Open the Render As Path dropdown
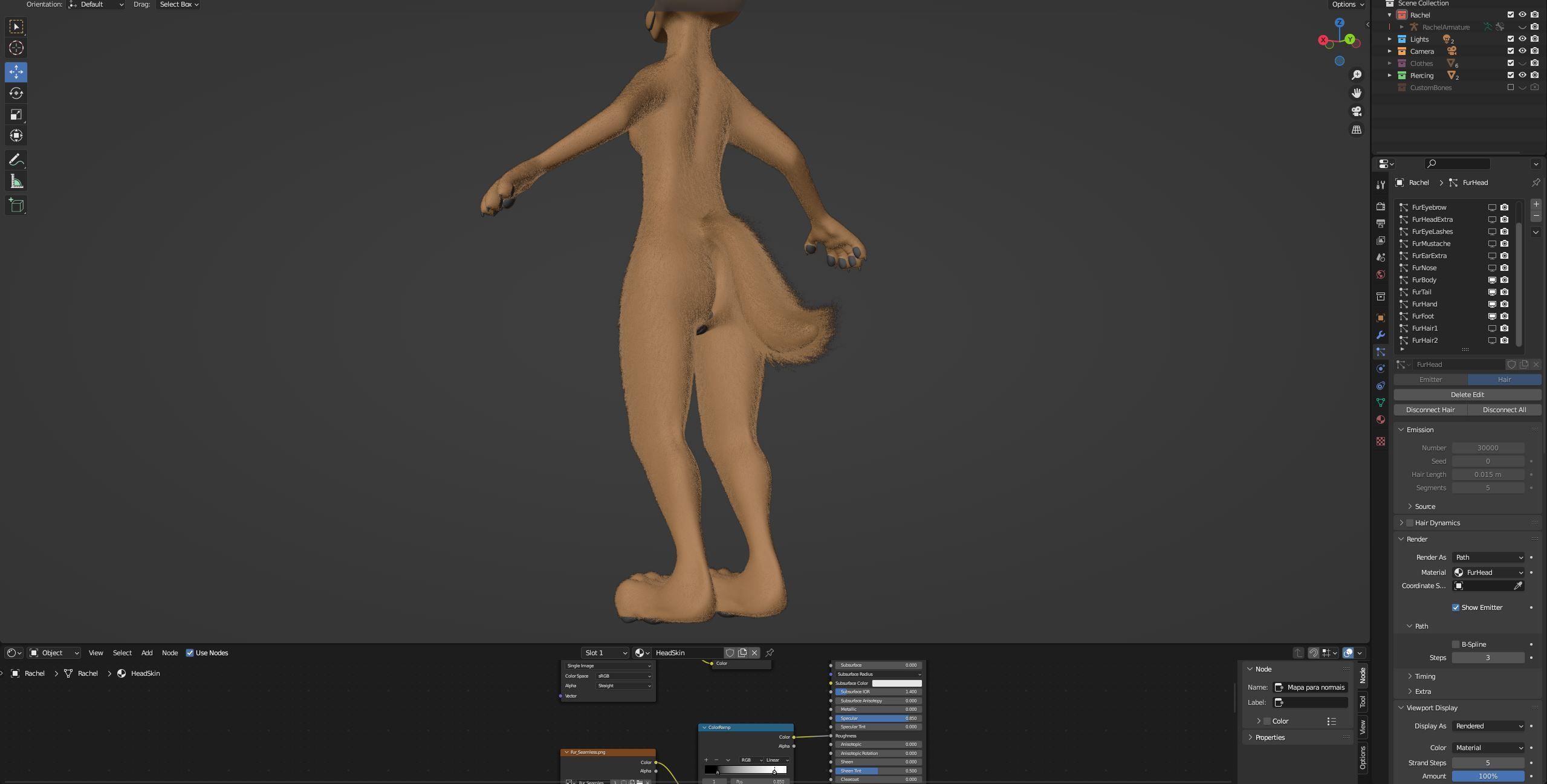The image size is (1547, 784). click(x=1488, y=557)
